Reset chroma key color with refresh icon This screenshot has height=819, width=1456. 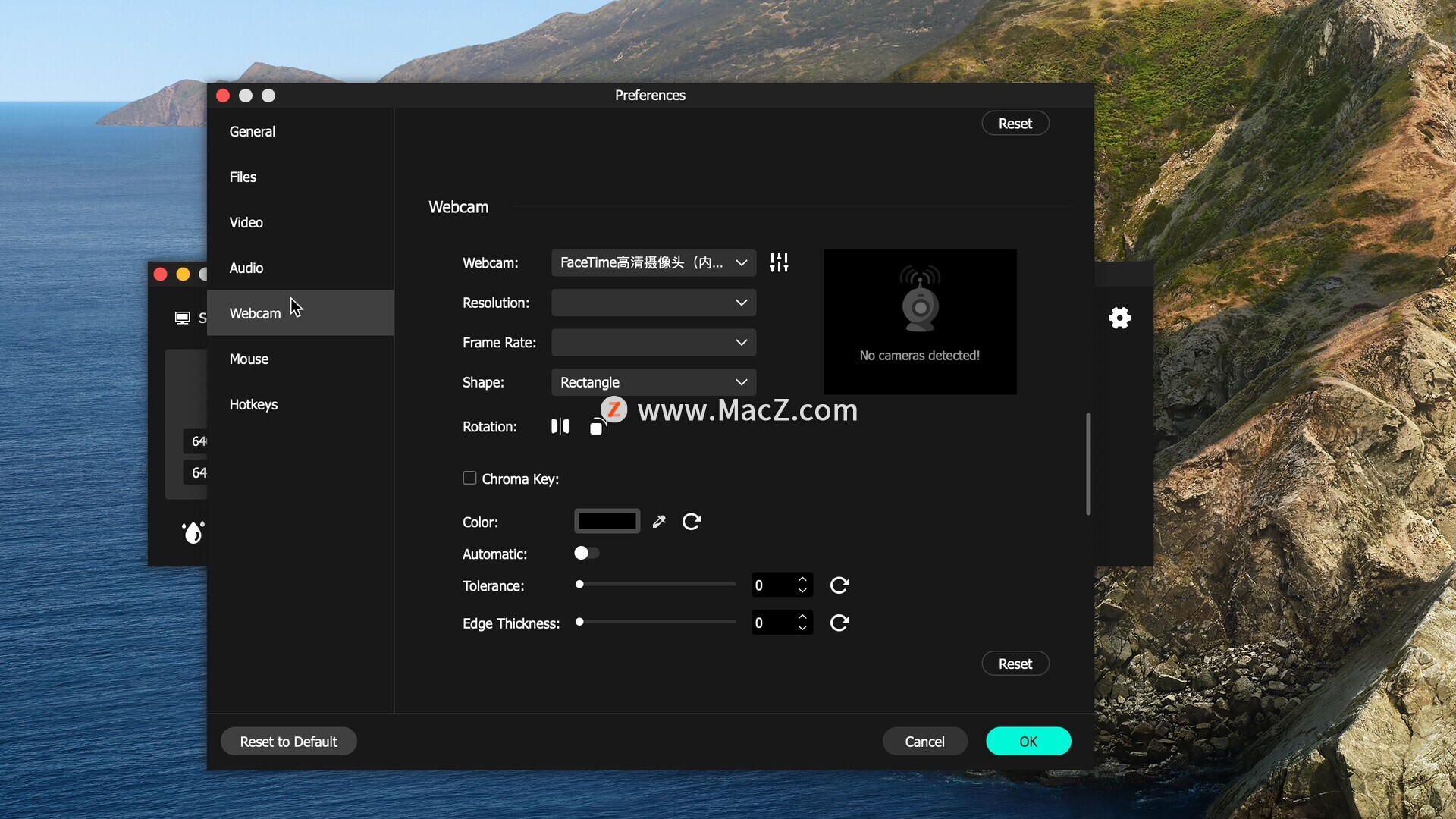pos(691,522)
